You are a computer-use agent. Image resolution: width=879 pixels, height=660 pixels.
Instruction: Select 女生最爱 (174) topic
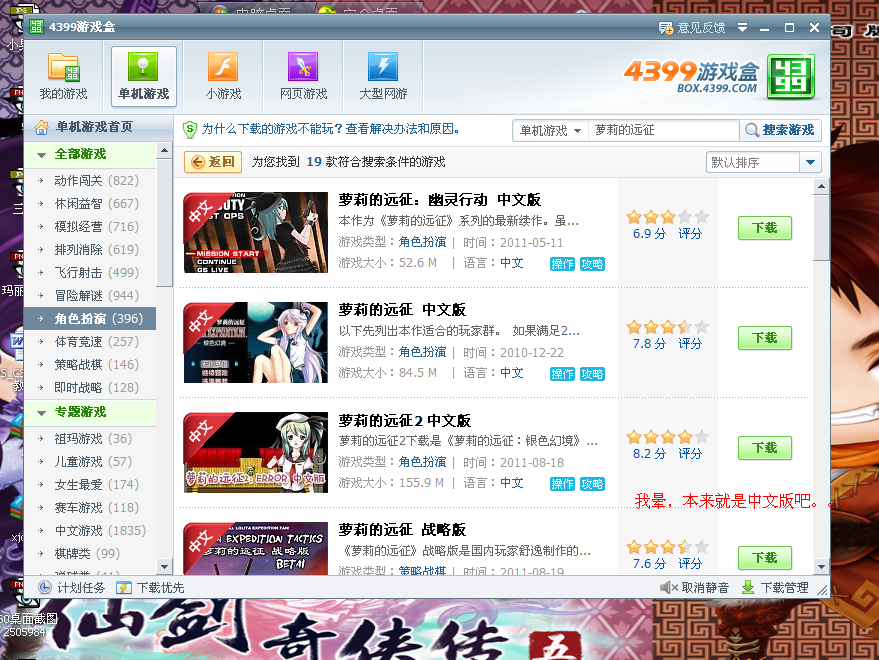tap(90, 484)
